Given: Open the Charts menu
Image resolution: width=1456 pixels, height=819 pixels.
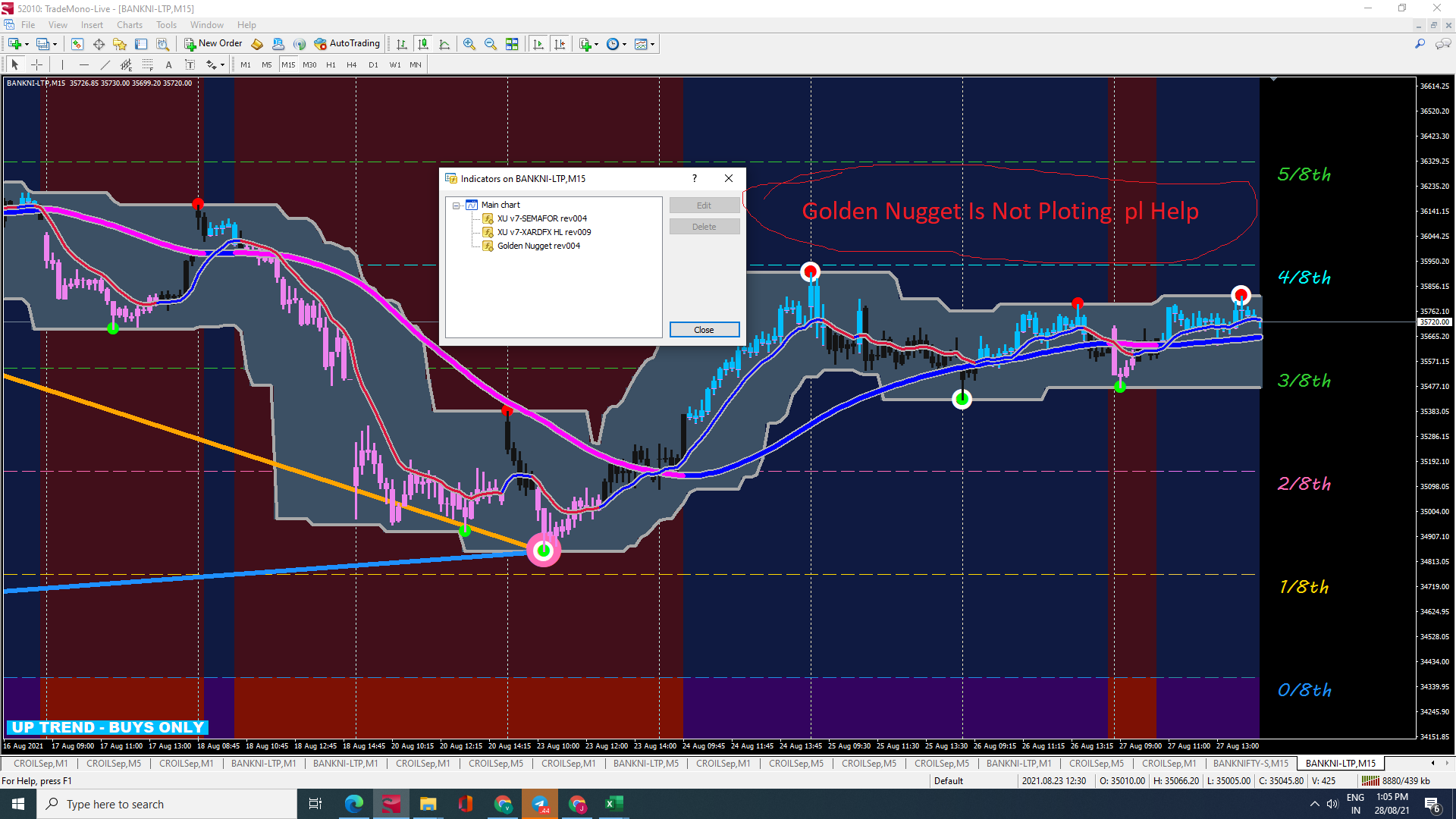Looking at the screenshot, I should [x=129, y=25].
